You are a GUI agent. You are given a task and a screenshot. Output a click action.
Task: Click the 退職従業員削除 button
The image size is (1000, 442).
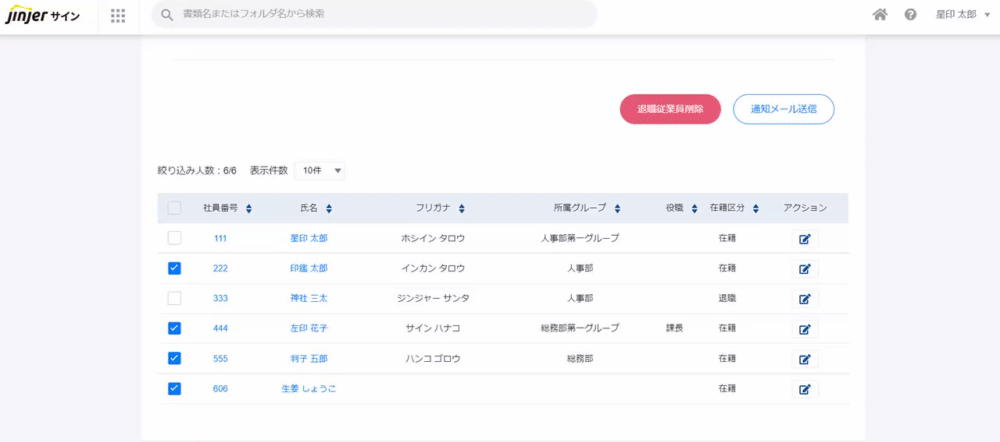tap(670, 109)
